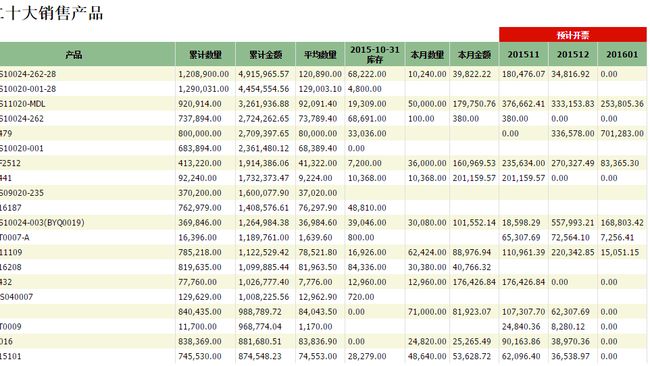Screen dimensions: 650x366
Task: Select product cell S10020-001-28
Action: tap(28, 89)
